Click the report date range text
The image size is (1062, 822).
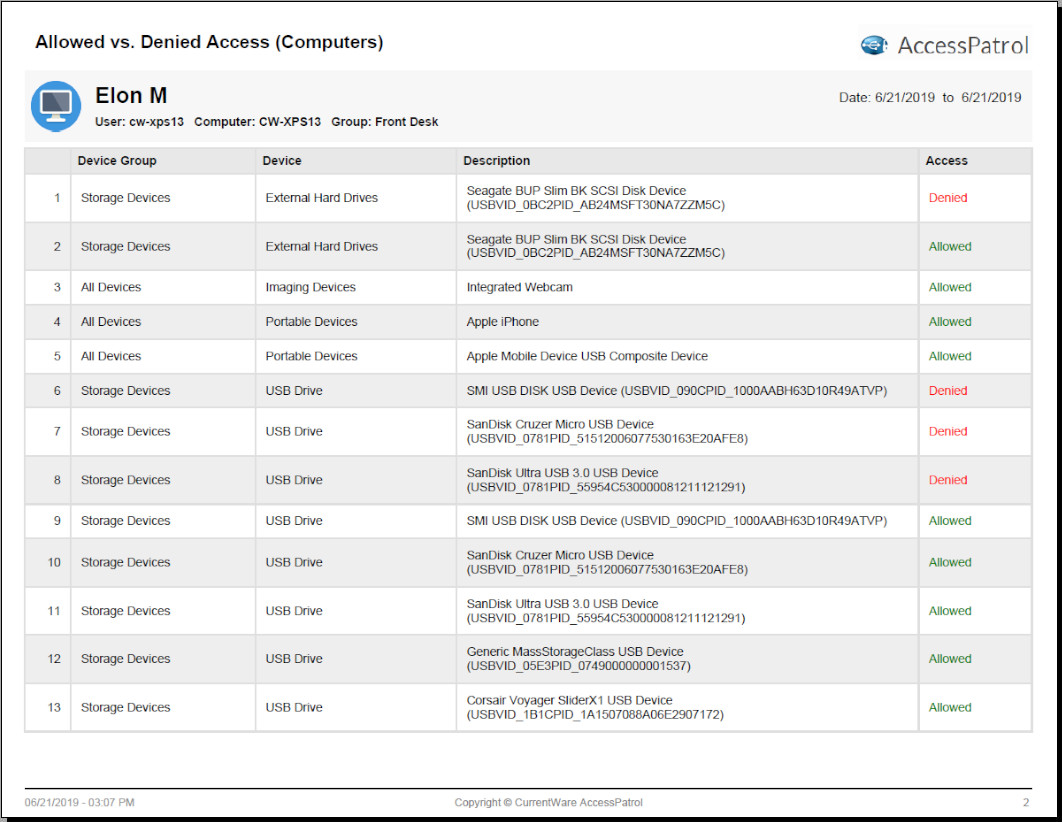tap(929, 98)
